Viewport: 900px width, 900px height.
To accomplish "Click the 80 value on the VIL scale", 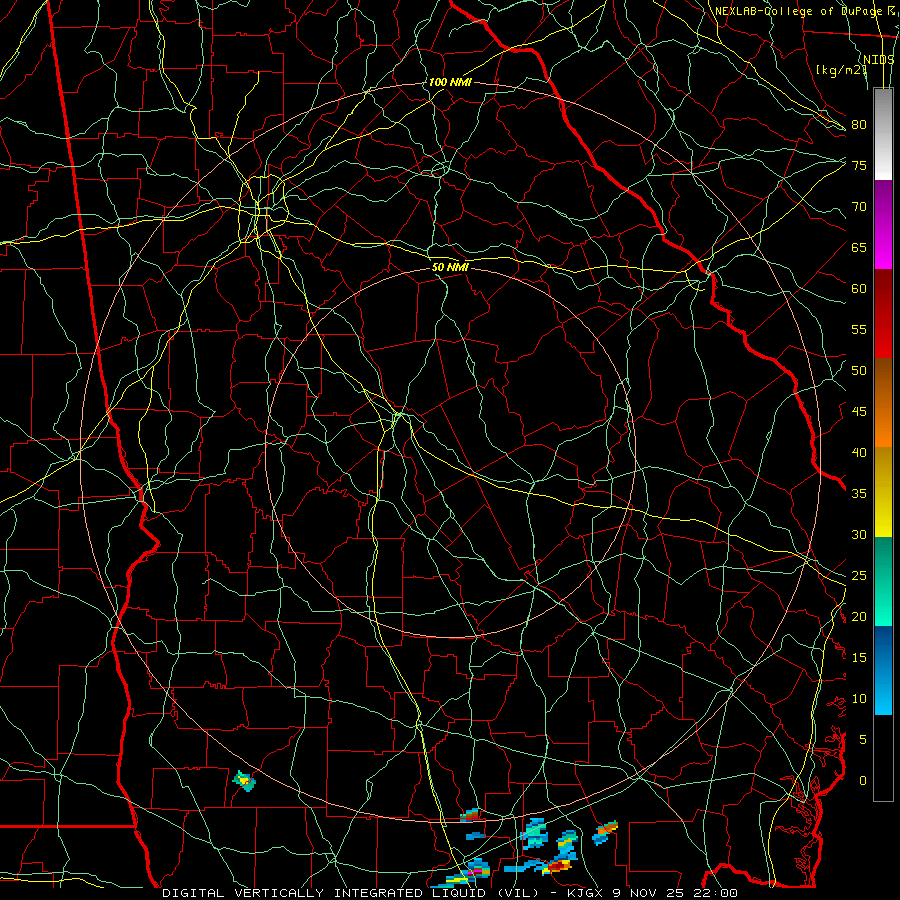I will coord(859,125).
